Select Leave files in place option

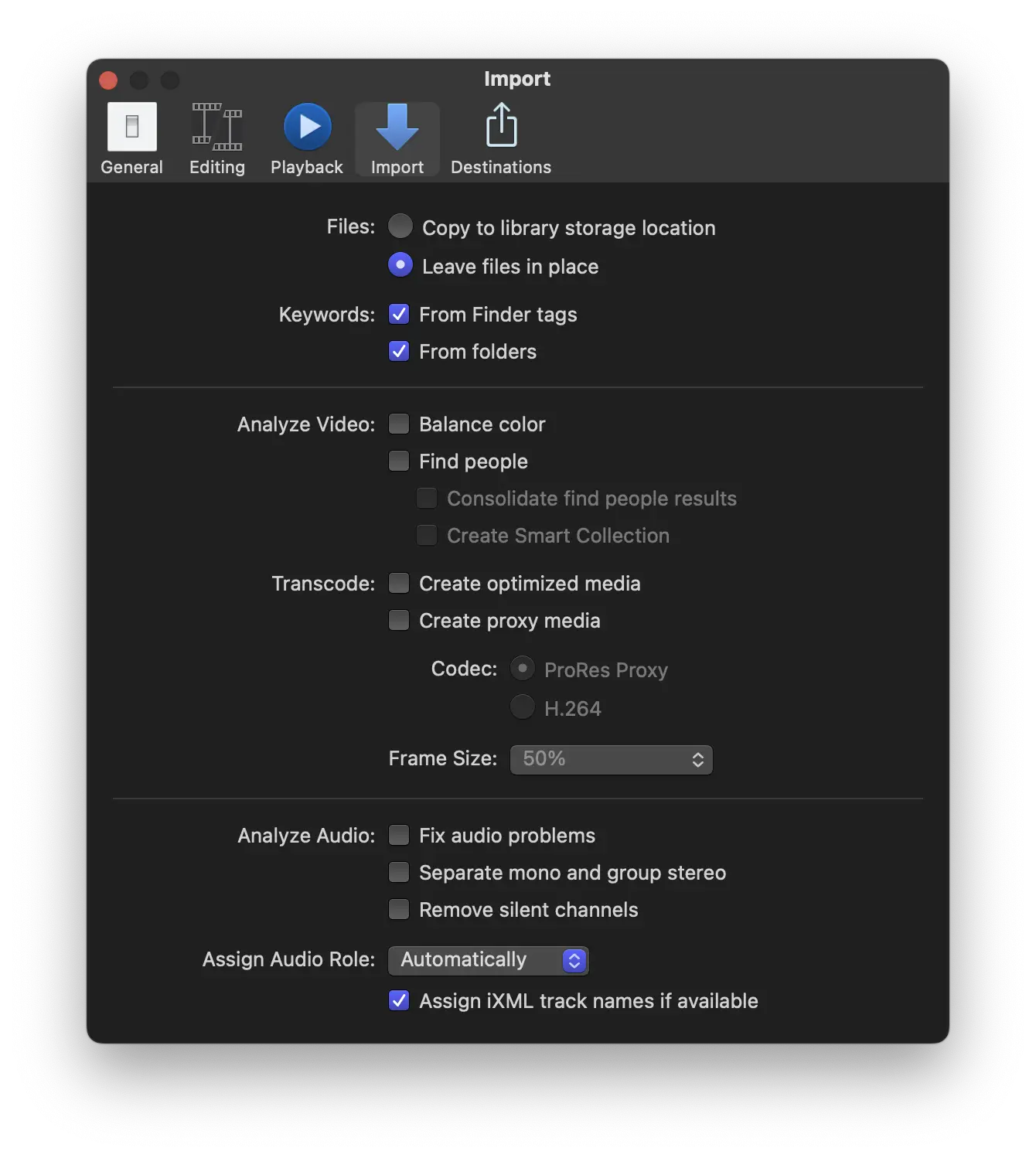pyautogui.click(x=400, y=265)
